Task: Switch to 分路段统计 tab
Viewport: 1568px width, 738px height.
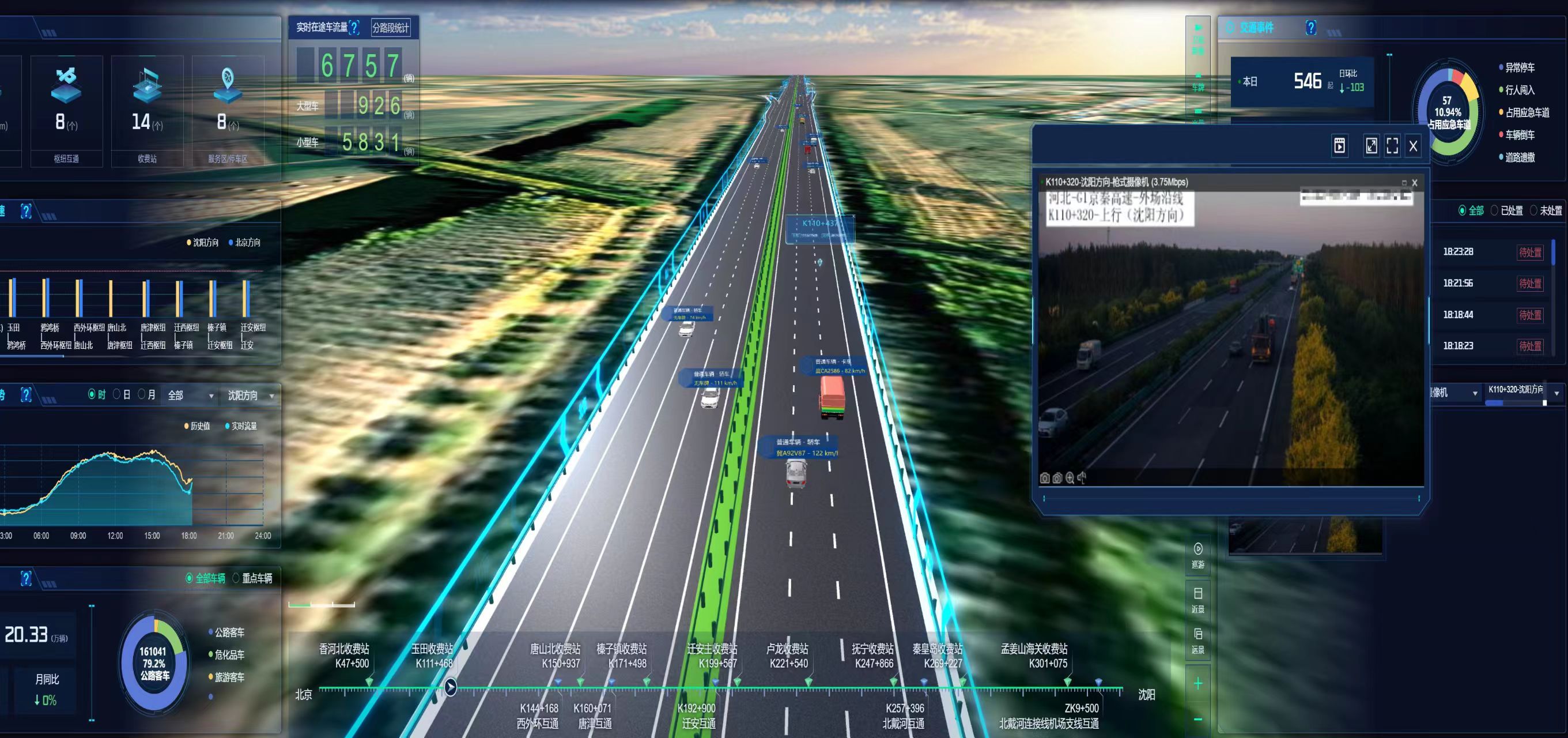Action: click(x=391, y=28)
